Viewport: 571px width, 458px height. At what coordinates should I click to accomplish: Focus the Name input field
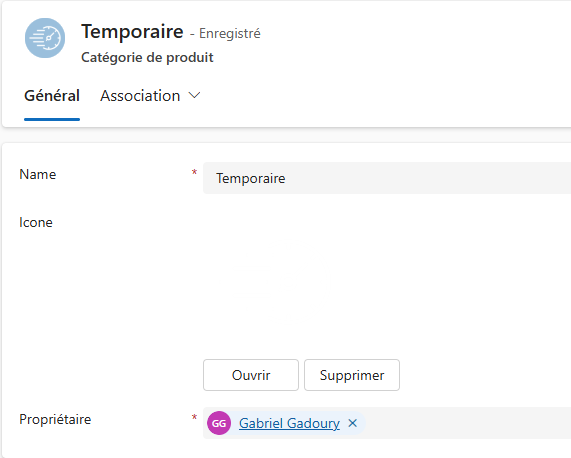387,178
